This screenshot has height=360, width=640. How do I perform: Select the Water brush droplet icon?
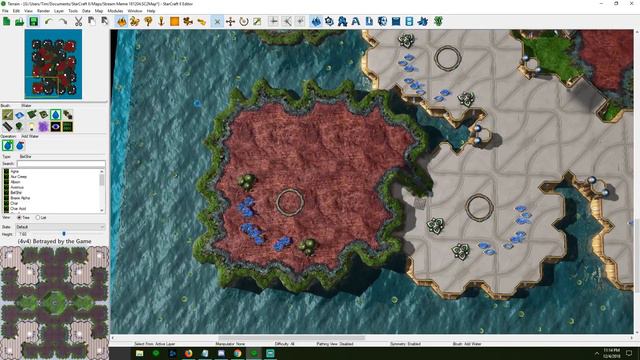click(x=56, y=115)
